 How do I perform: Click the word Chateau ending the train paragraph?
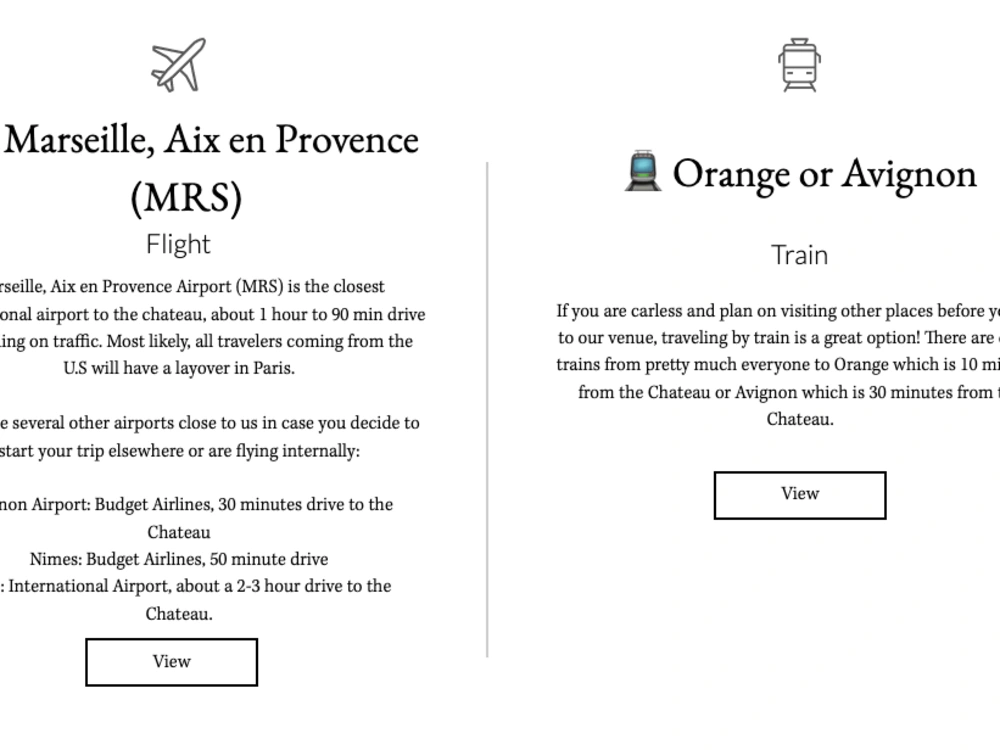[800, 419]
